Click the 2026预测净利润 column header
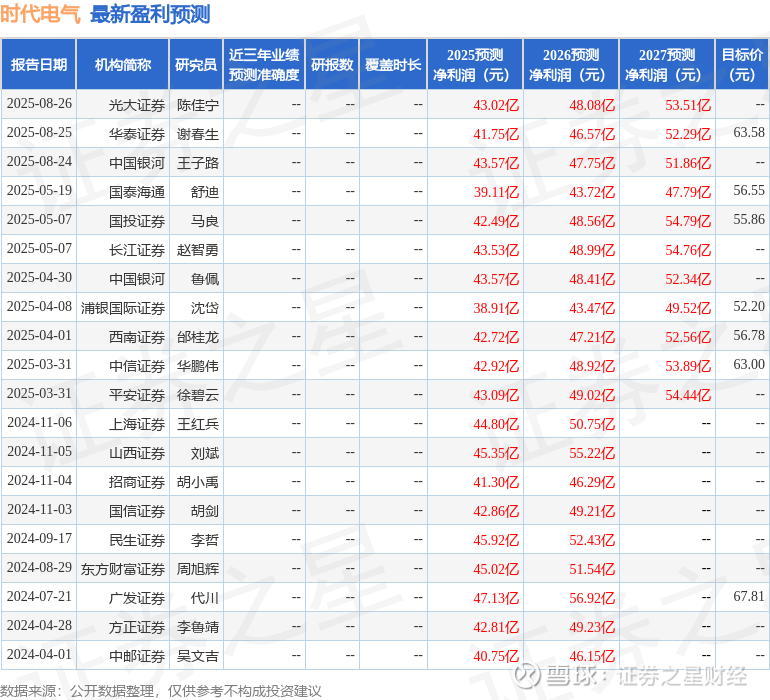The image size is (770, 700). tap(571, 64)
